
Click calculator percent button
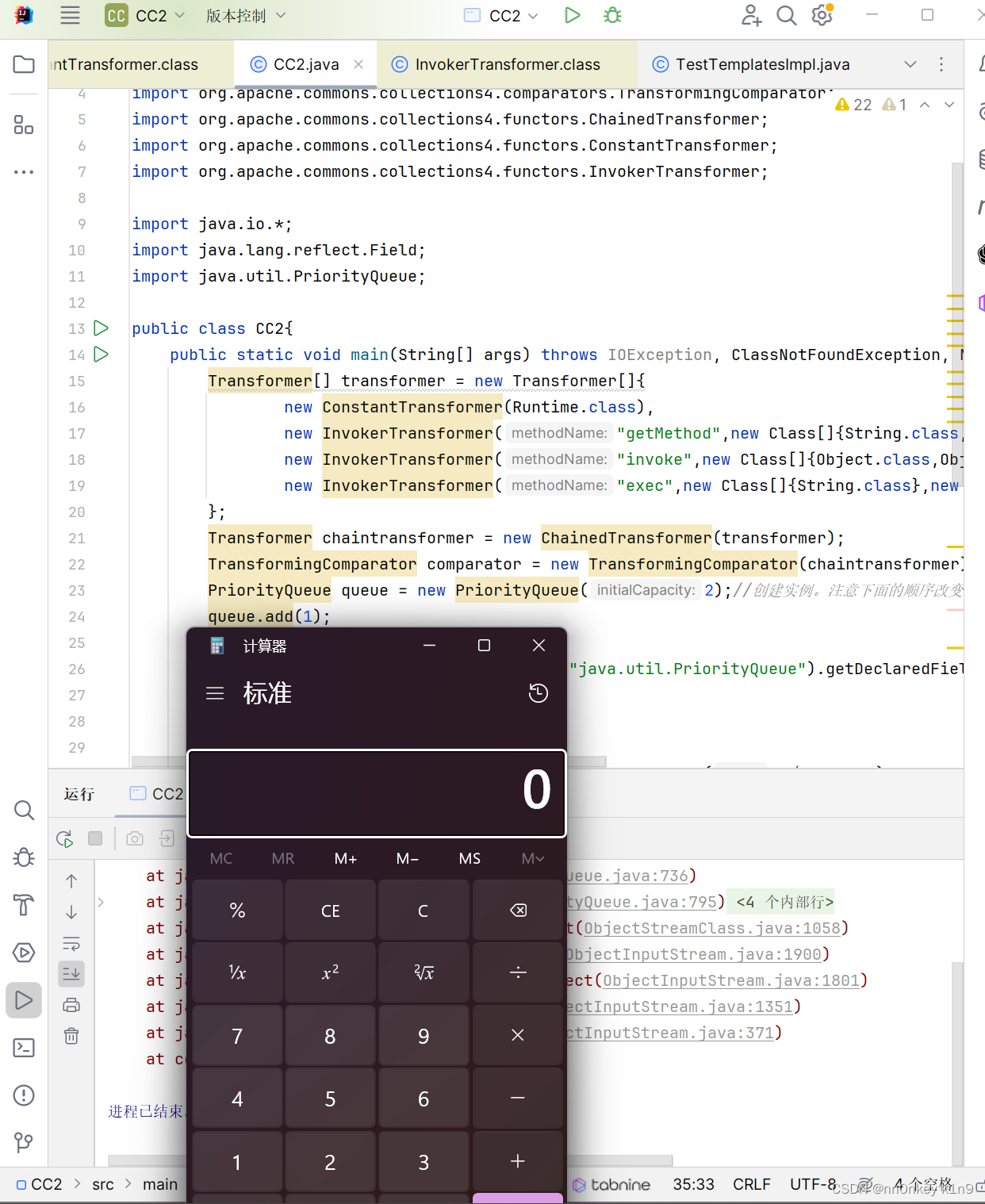[237, 911]
